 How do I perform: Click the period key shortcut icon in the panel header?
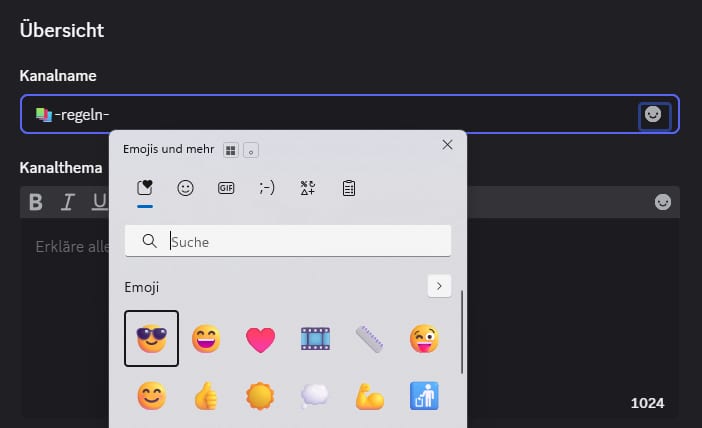pyautogui.click(x=251, y=150)
